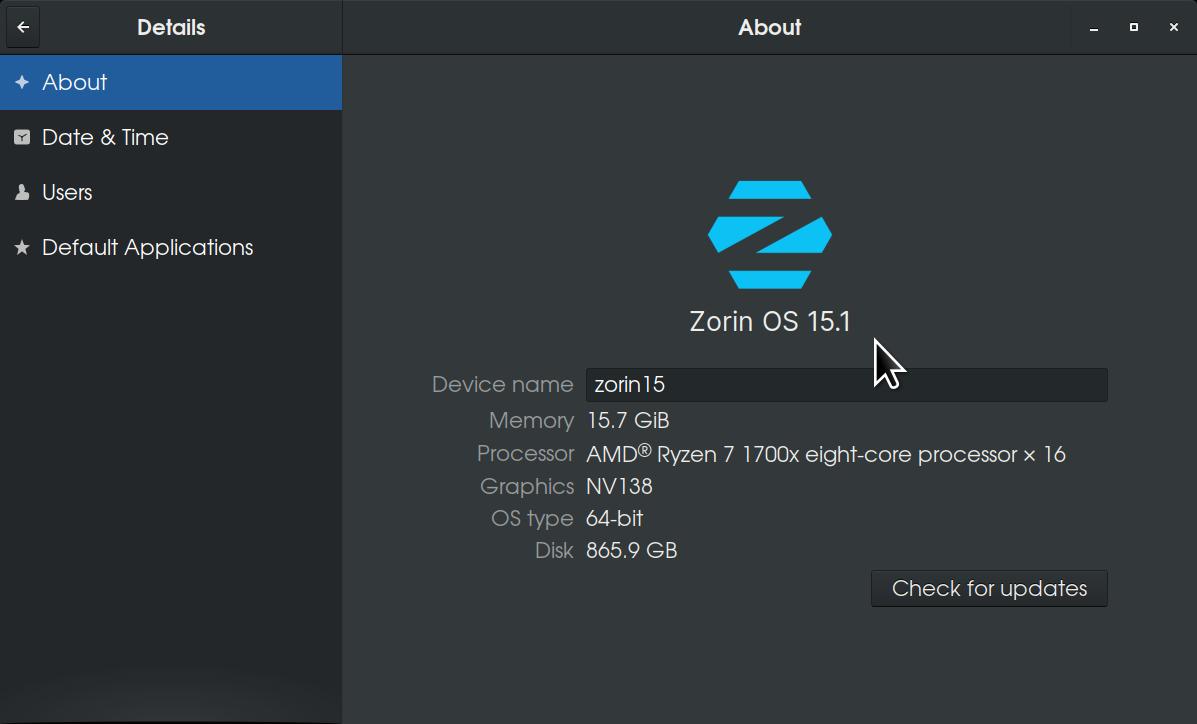Open the Users section
The width and height of the screenshot is (1197, 724).
tap(171, 192)
